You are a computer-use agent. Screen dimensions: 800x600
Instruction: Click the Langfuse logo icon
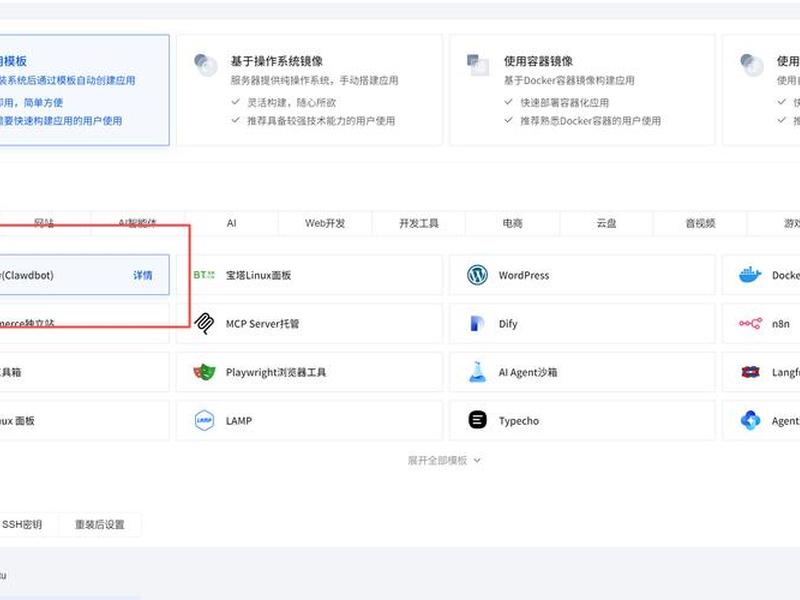click(750, 372)
